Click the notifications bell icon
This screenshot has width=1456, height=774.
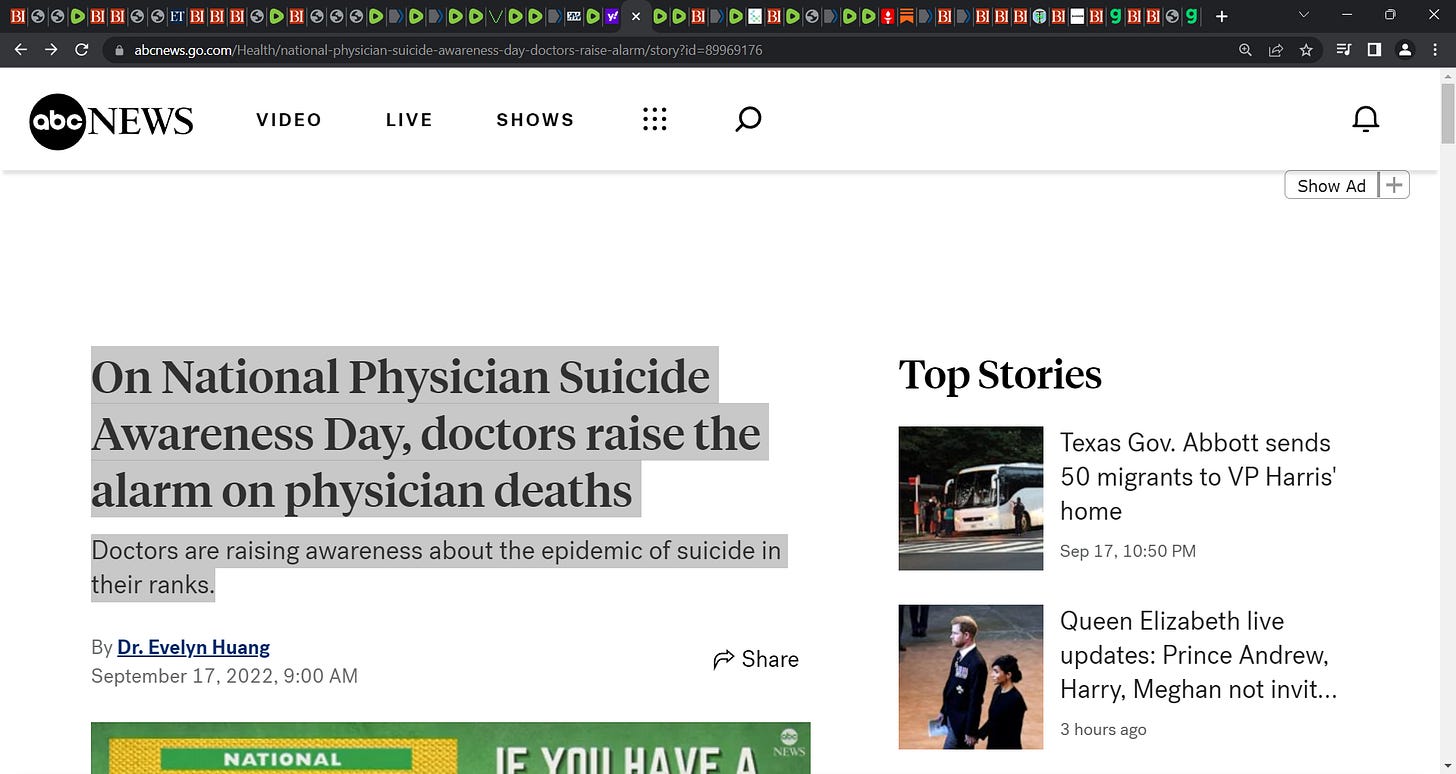click(1365, 119)
